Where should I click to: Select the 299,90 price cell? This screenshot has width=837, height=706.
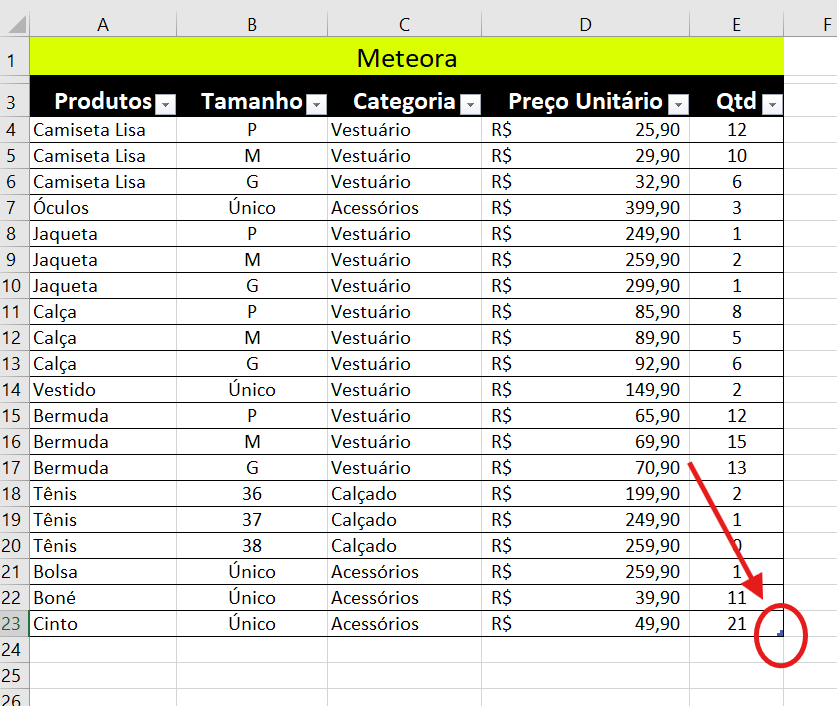pyautogui.click(x=586, y=285)
